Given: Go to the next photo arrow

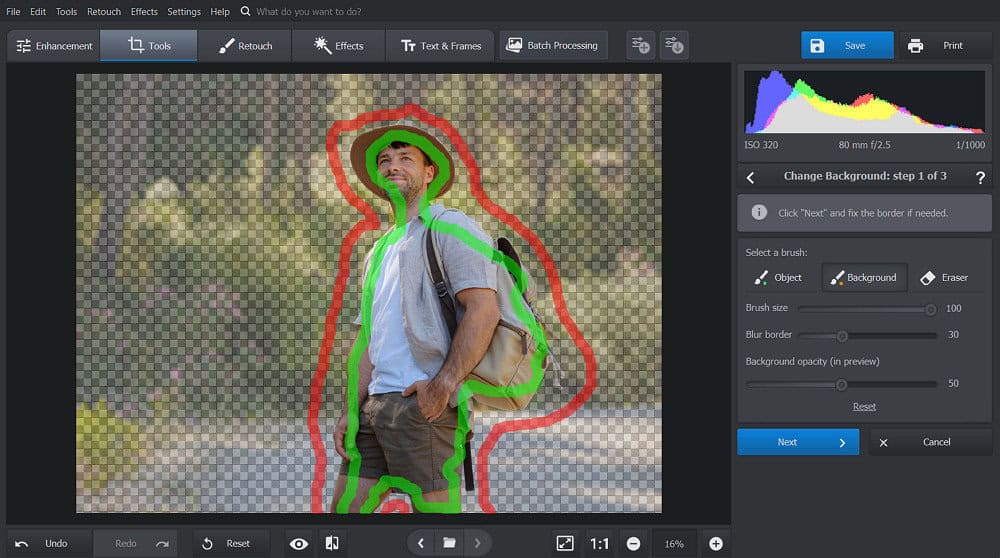Looking at the screenshot, I should 477,543.
